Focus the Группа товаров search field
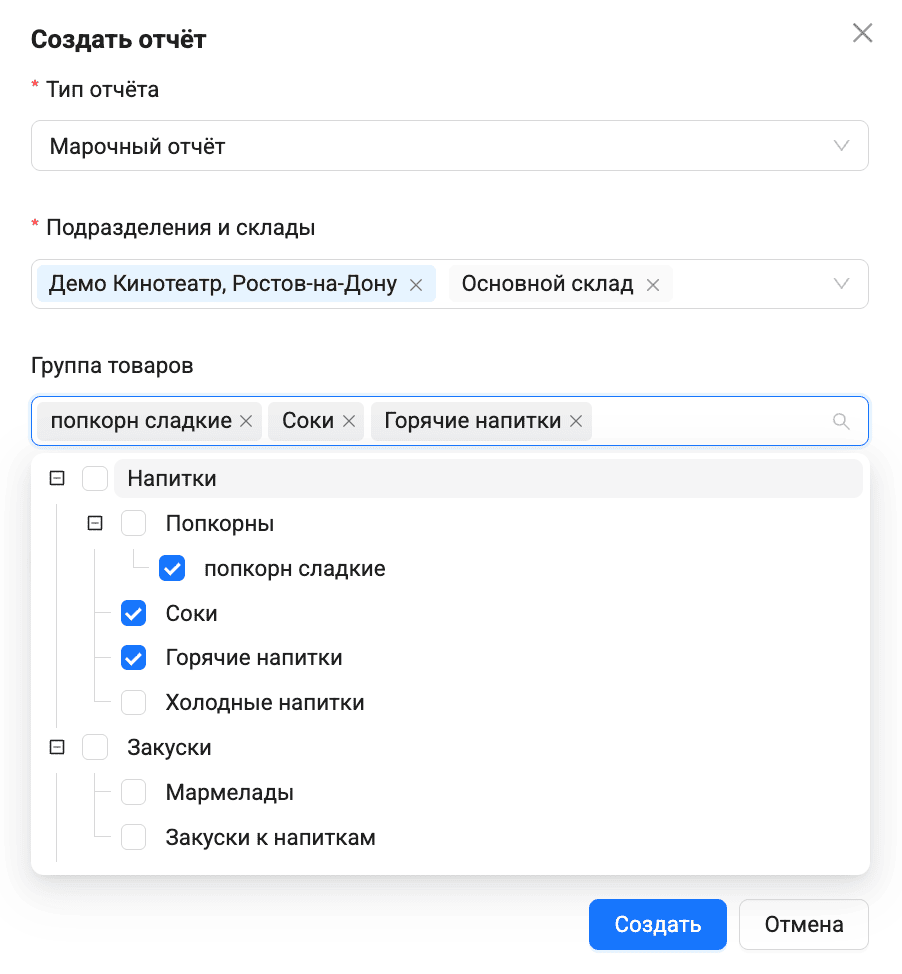Screen dimensions: 902x974 pos(710,422)
